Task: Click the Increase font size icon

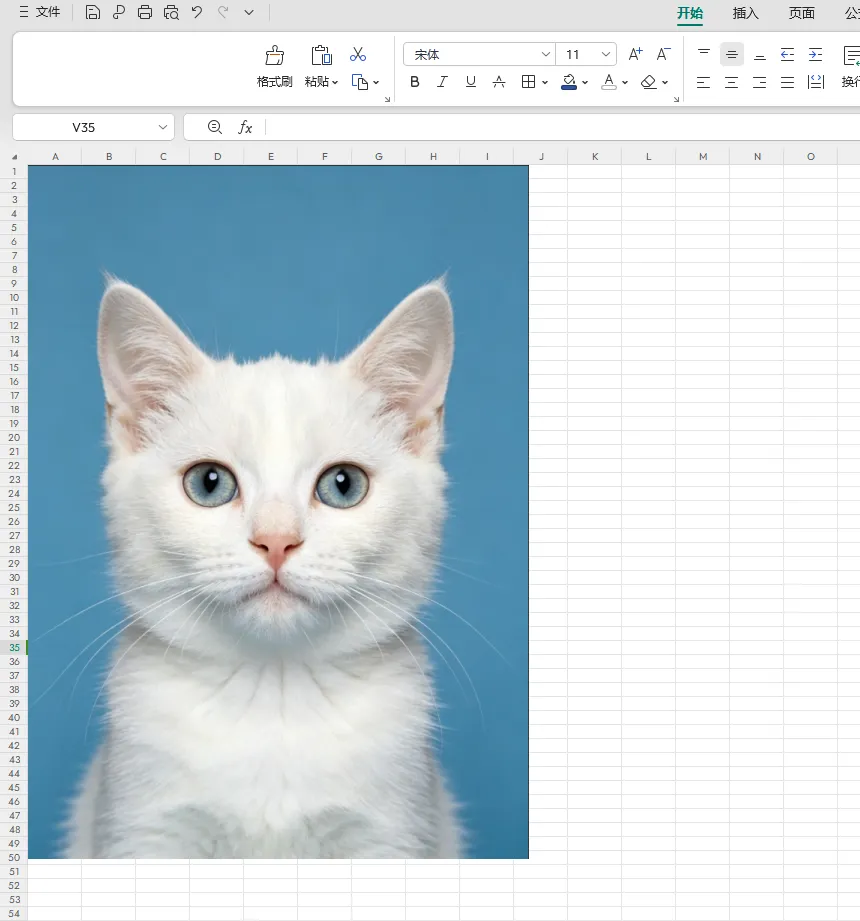Action: pos(636,55)
